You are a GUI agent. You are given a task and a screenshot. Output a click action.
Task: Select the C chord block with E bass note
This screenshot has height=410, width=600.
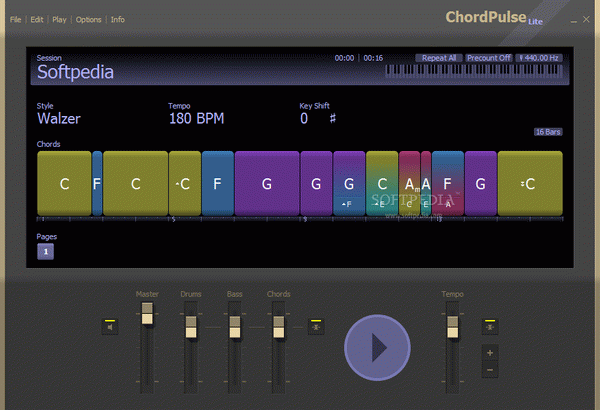[382, 183]
